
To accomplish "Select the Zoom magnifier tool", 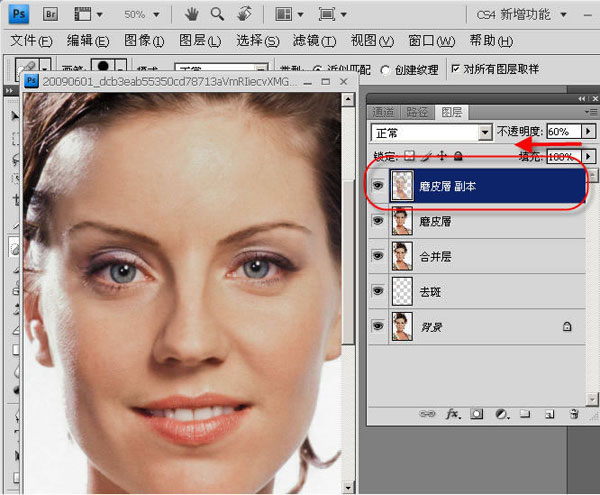I will point(217,15).
